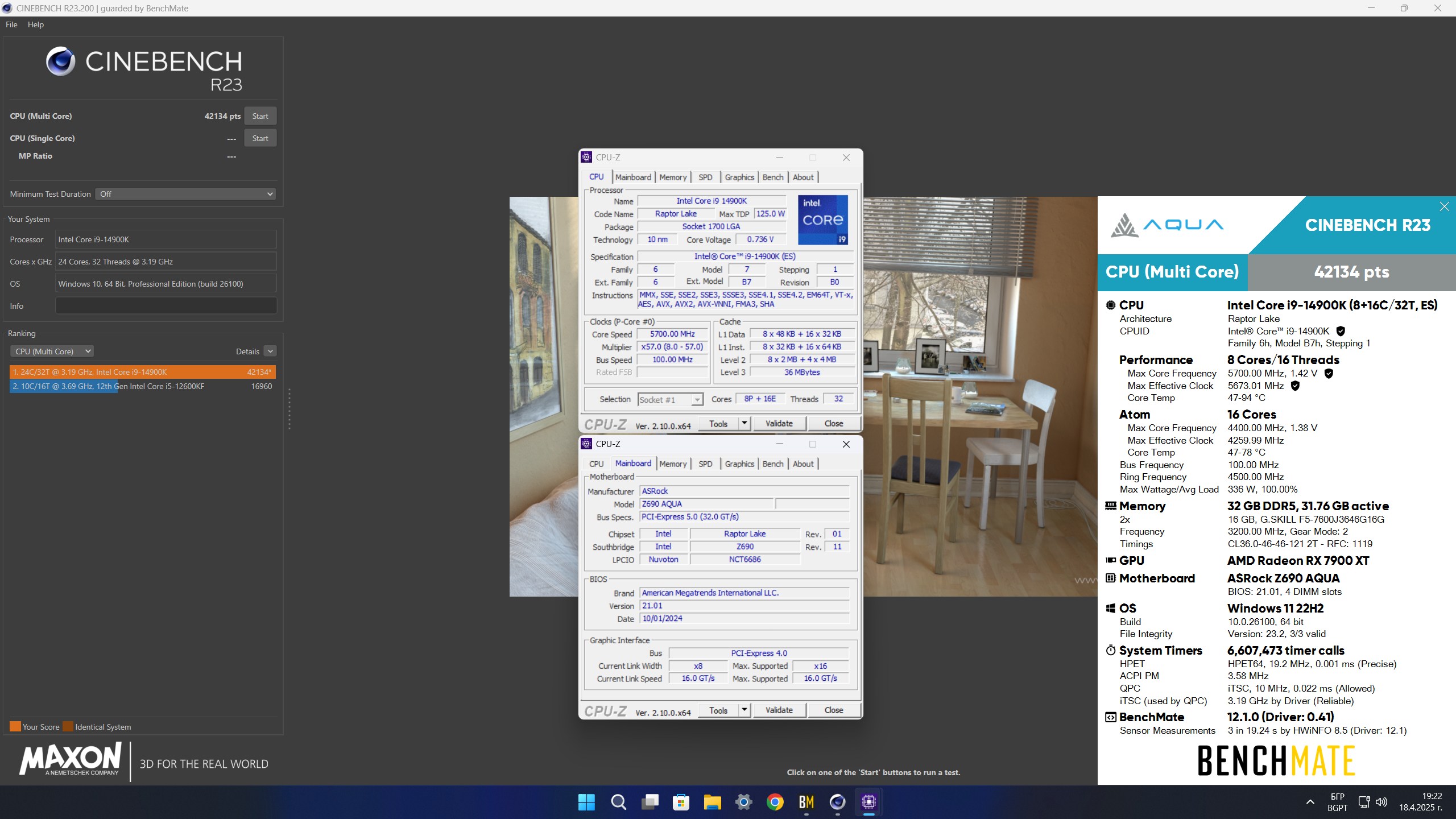Start the CPU Multi Core test

coord(260,116)
